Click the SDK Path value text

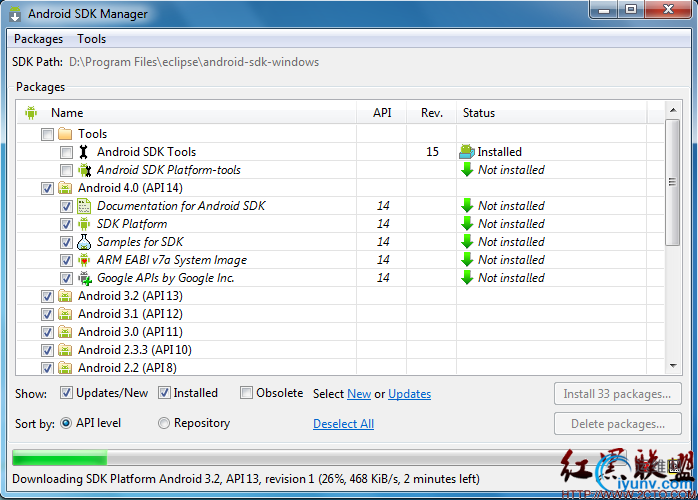click(x=194, y=62)
